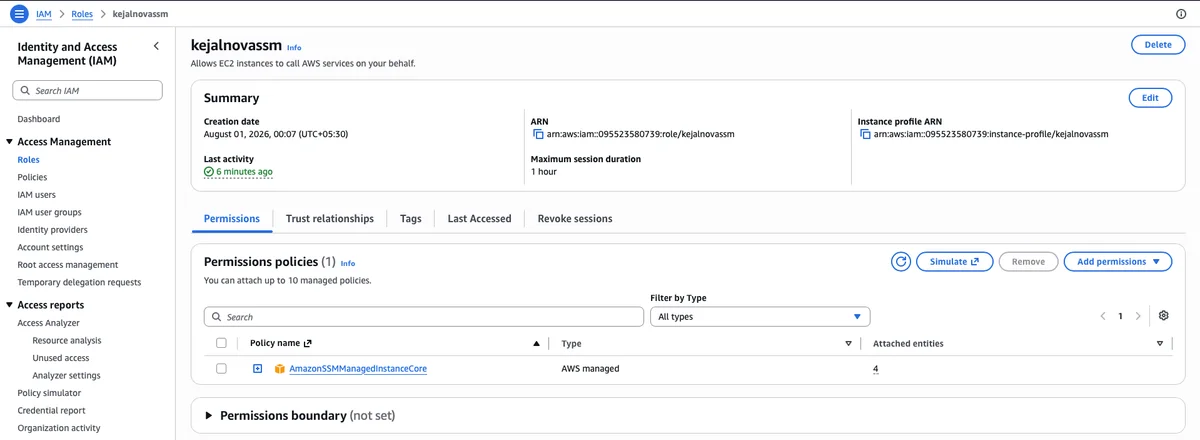Switch to the Permissions tab
The image size is (1200, 440).
232,218
